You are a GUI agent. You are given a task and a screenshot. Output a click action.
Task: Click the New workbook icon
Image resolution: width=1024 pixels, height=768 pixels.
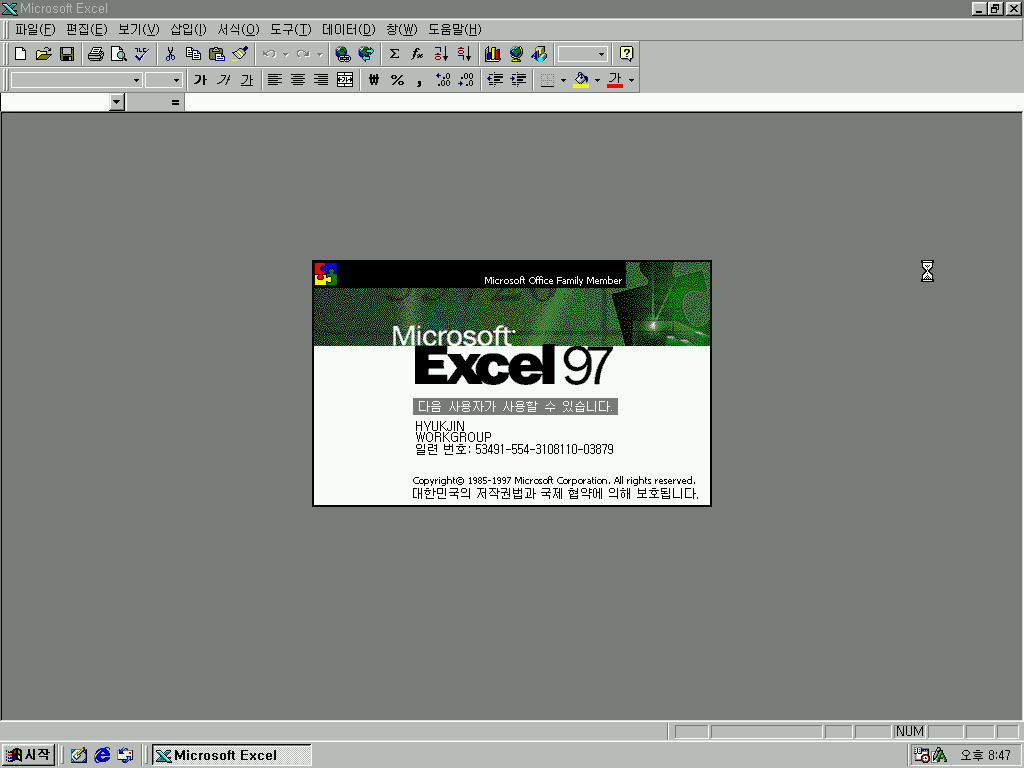pyautogui.click(x=20, y=54)
